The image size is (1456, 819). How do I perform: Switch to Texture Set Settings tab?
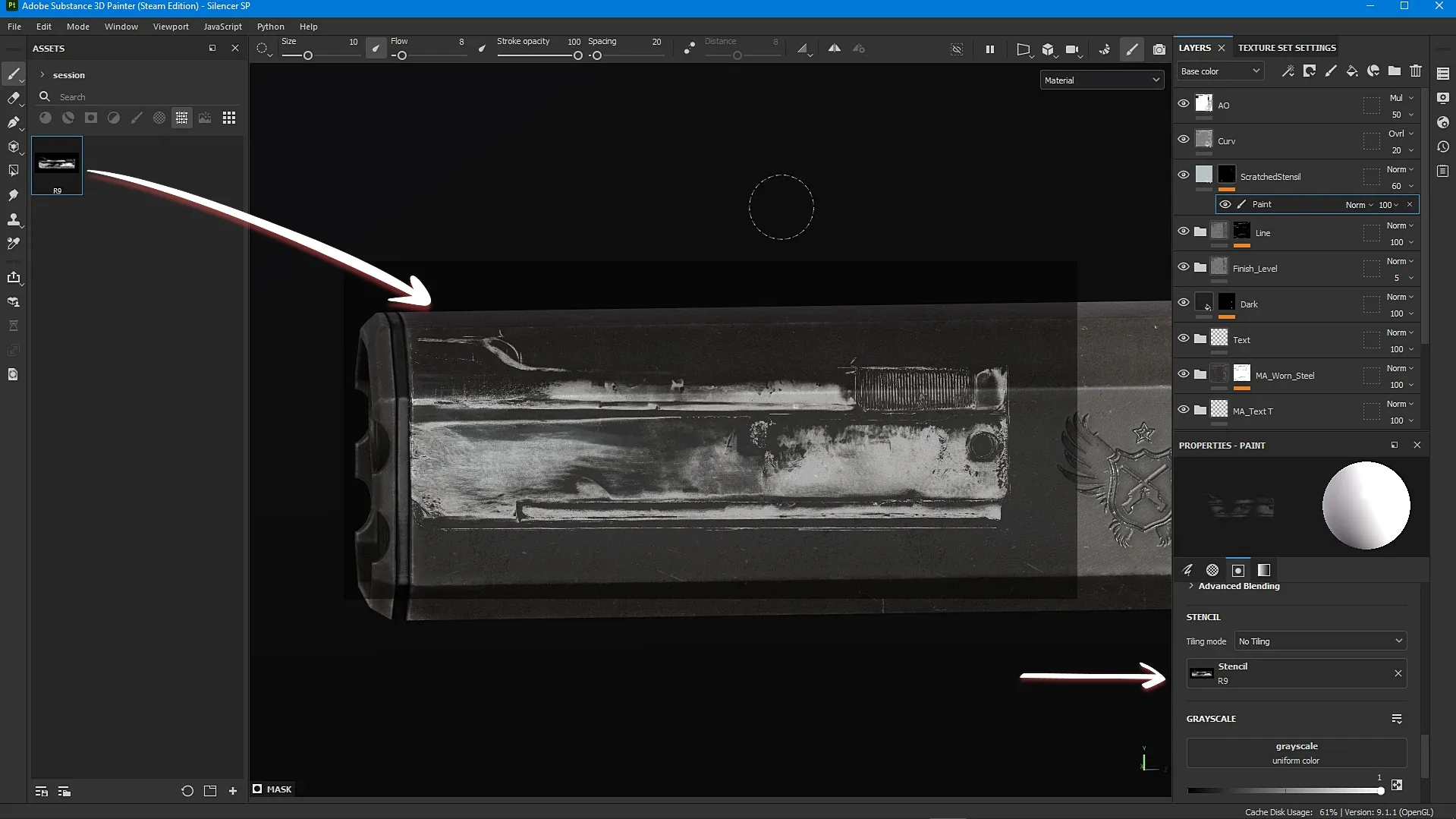[1287, 48]
